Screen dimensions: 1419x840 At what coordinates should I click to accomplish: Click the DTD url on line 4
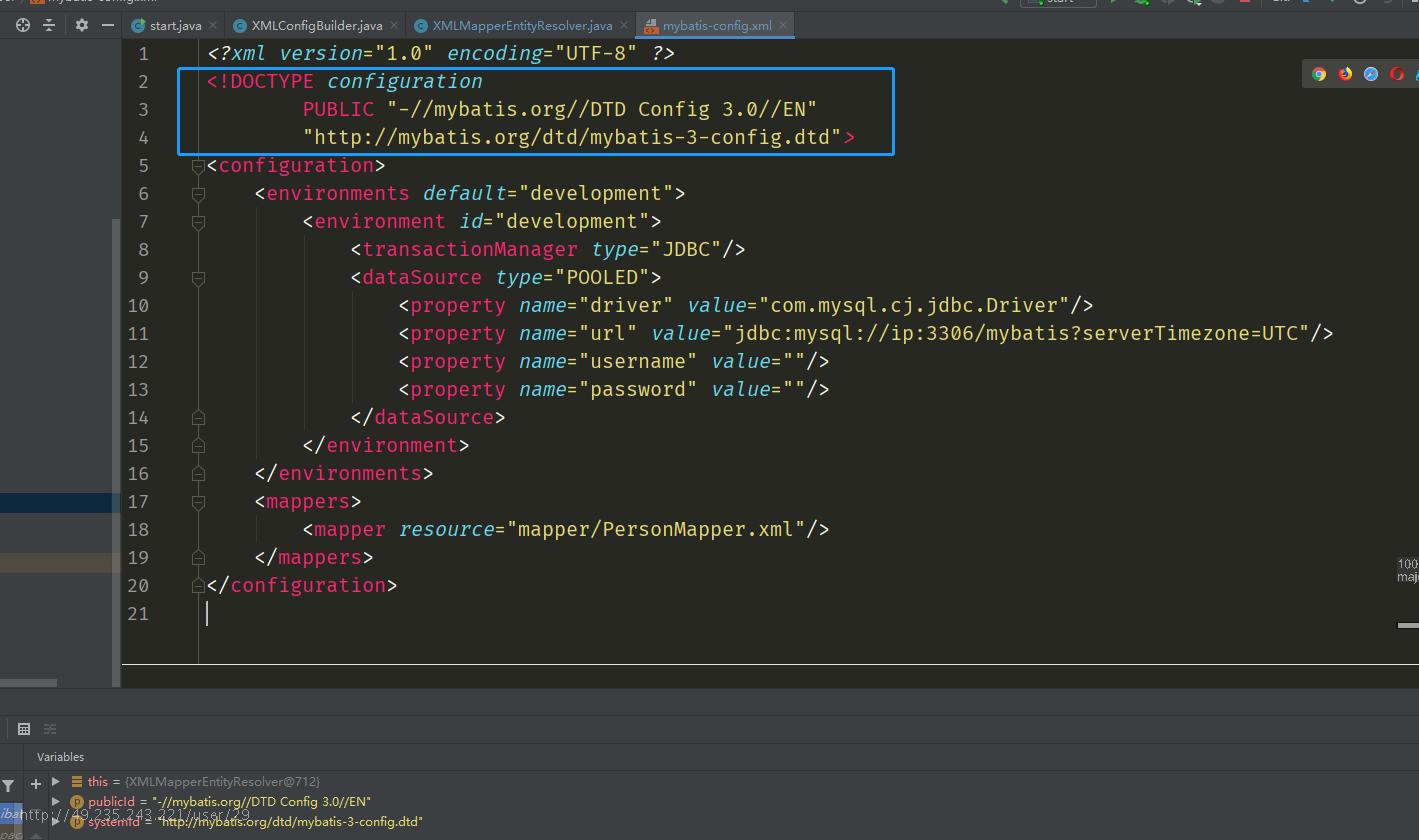pyautogui.click(x=572, y=137)
